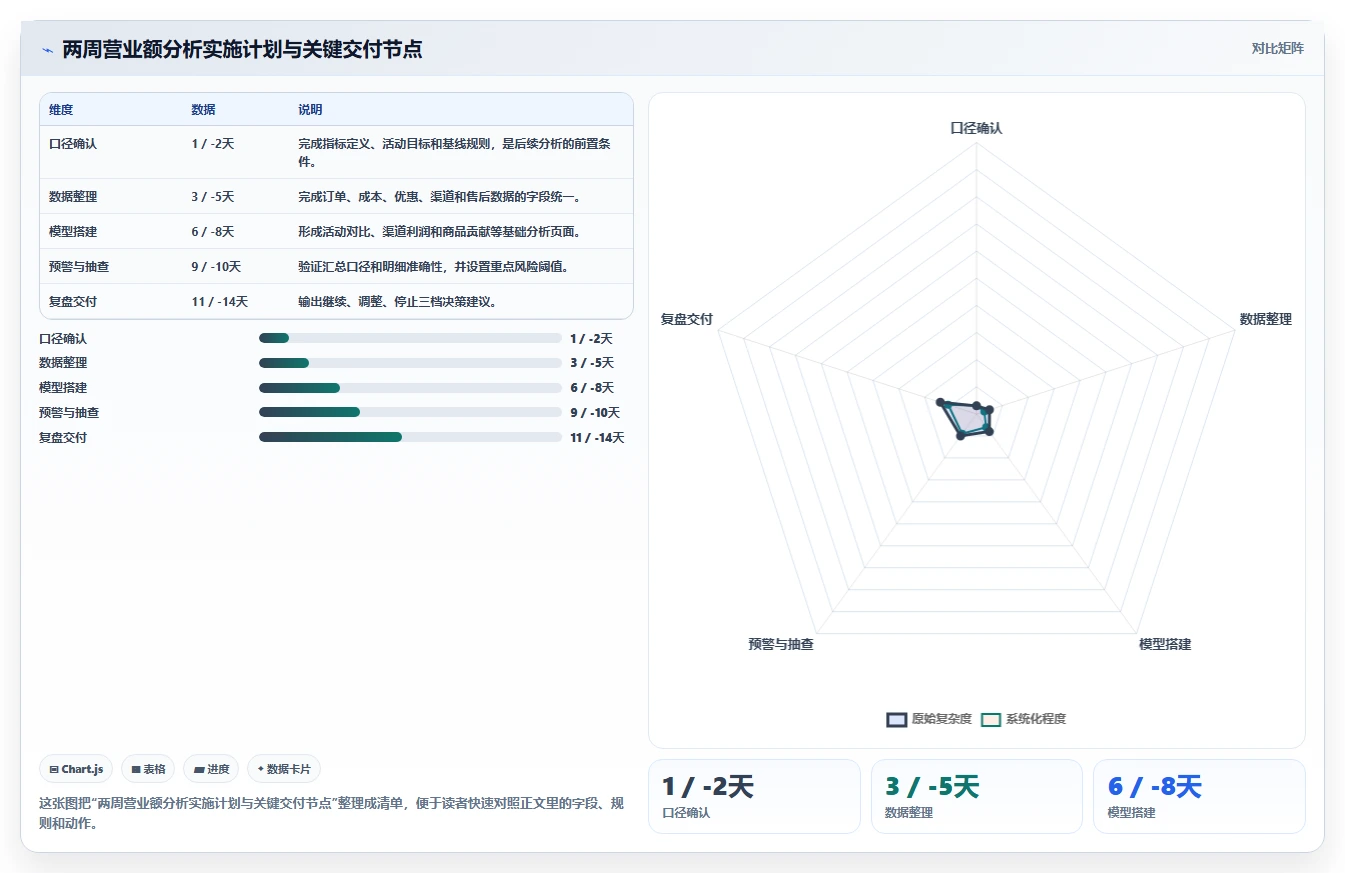Click the radar axis label 模型搭建
1345x873 pixels.
(x=1165, y=644)
